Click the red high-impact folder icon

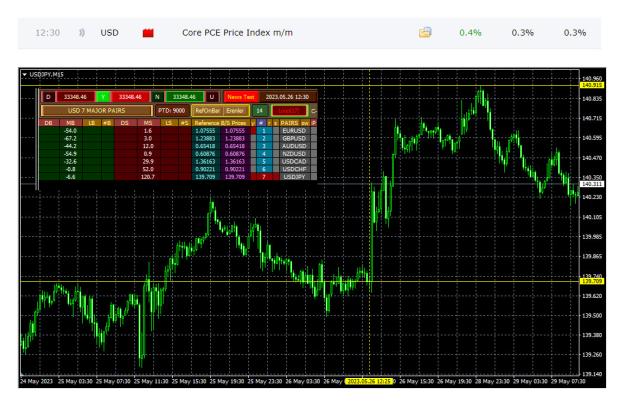[148, 33]
